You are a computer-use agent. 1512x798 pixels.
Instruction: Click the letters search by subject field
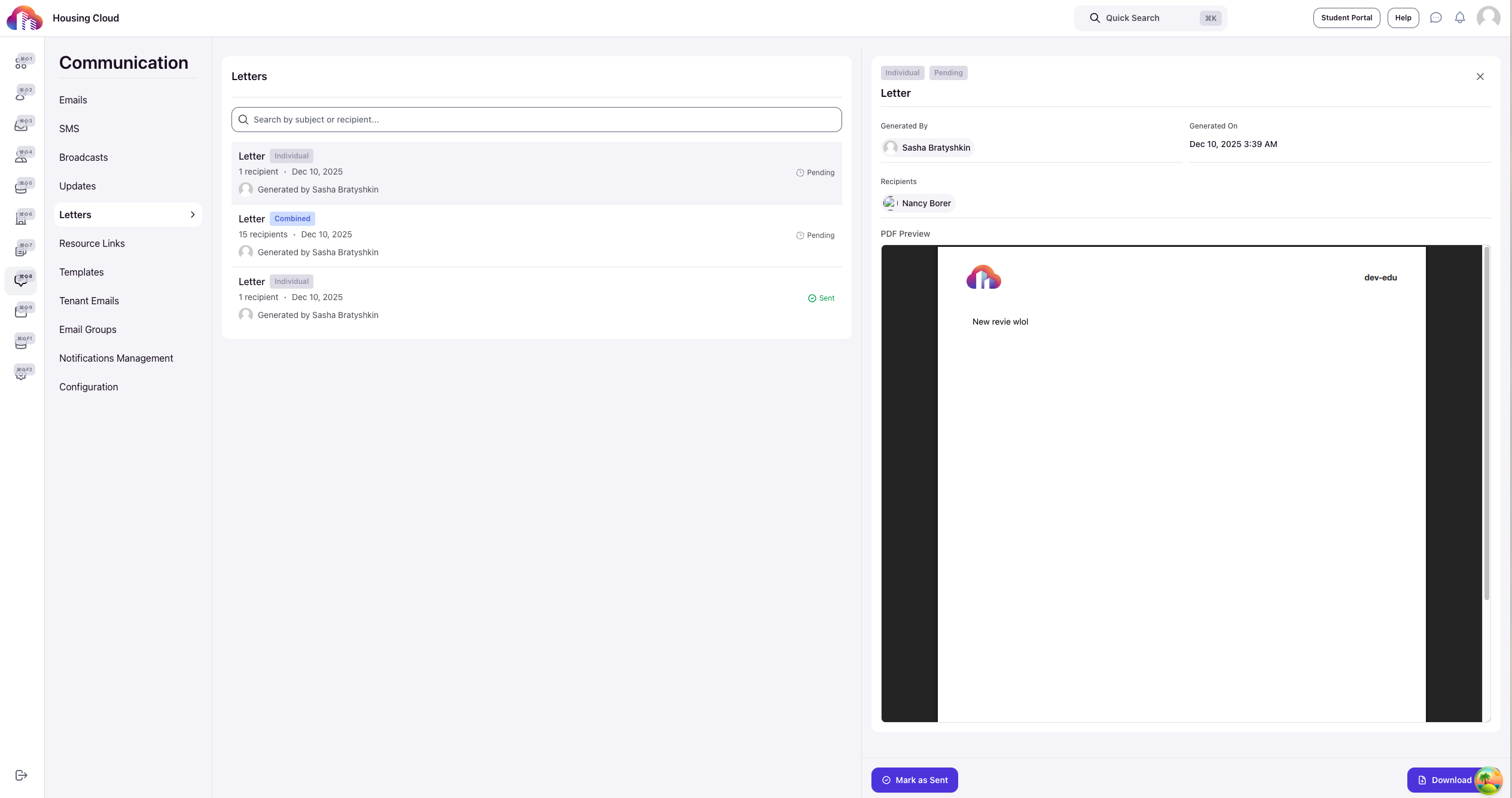(536, 120)
